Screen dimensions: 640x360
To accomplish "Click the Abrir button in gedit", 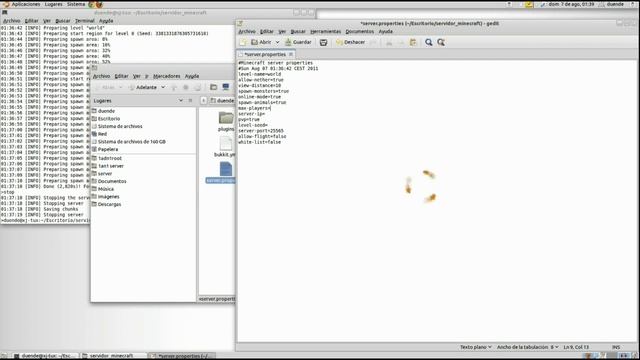I will coord(261,42).
